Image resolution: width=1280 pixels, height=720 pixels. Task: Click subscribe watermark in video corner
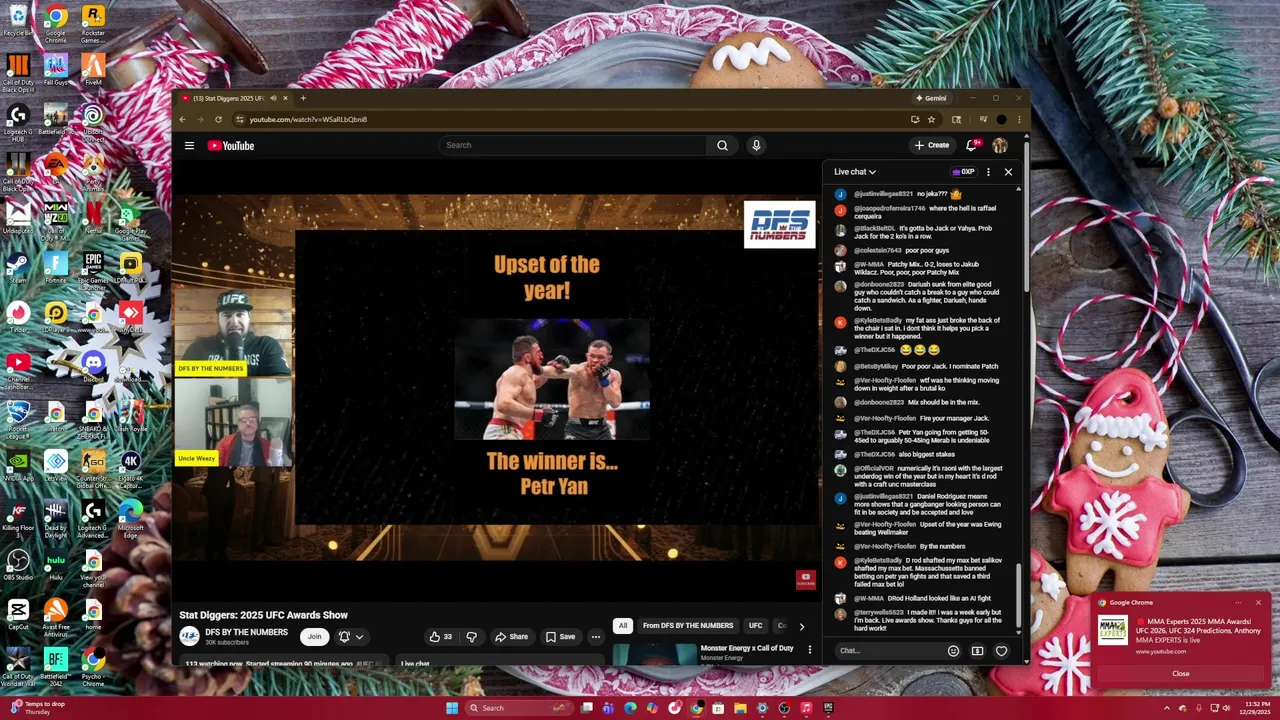click(805, 579)
